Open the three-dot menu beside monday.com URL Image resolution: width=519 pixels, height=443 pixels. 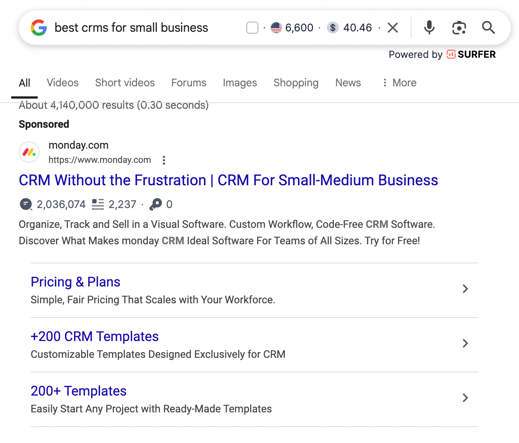164,160
